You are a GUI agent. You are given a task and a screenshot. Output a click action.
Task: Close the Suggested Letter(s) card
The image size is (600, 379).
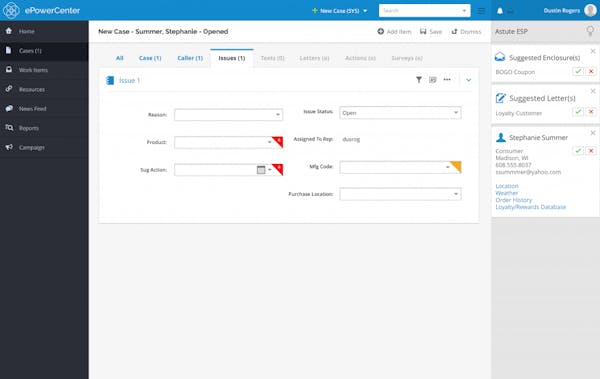click(x=593, y=91)
